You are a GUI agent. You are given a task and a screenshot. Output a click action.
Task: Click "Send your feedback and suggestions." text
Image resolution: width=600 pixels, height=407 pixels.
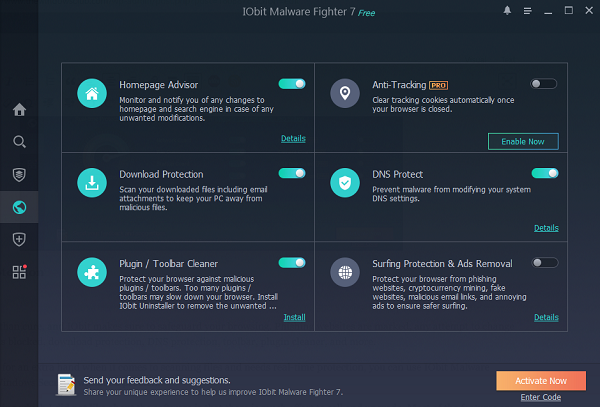tap(157, 380)
